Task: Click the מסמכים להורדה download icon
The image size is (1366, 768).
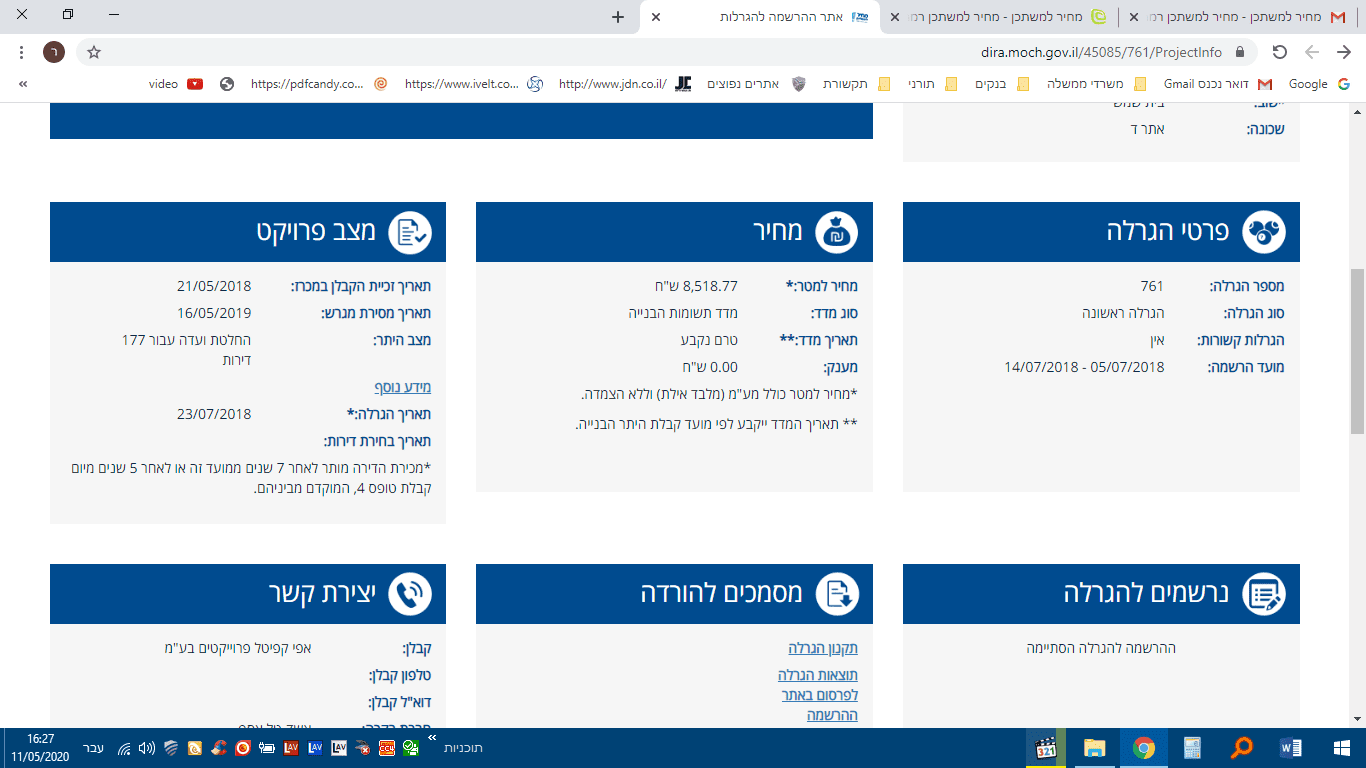Action: 837,594
